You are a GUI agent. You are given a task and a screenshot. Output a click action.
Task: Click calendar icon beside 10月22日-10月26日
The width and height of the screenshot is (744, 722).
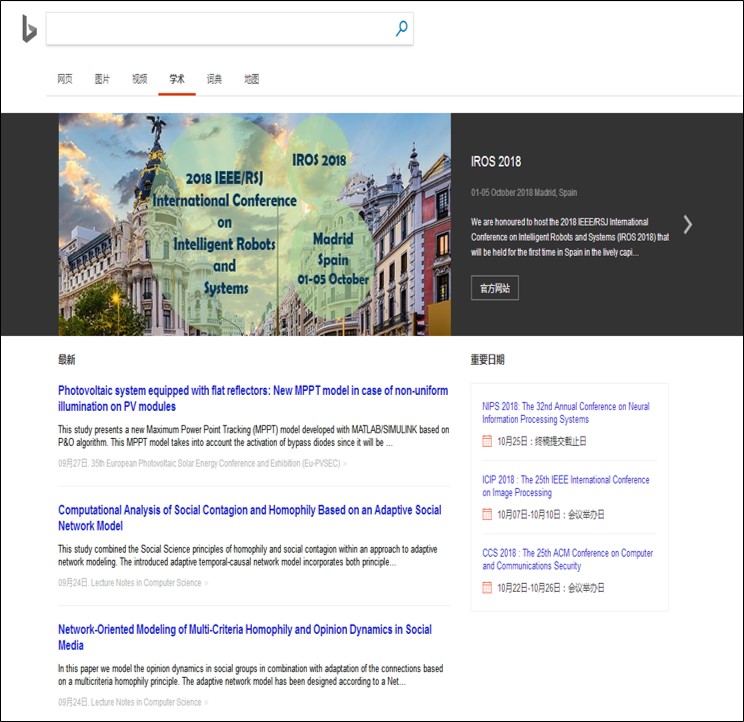(487, 588)
